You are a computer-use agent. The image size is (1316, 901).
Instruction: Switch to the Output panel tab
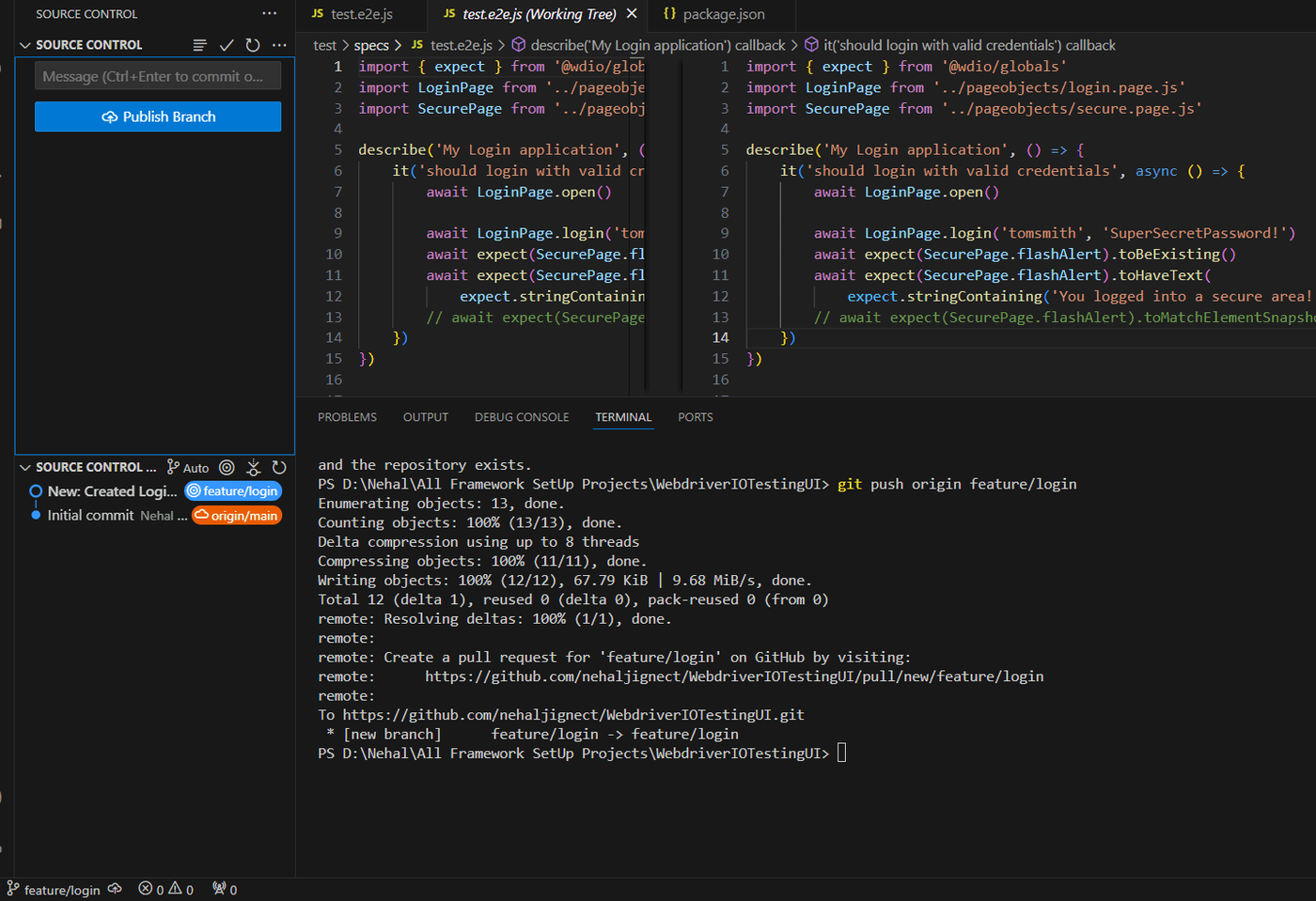tap(426, 417)
